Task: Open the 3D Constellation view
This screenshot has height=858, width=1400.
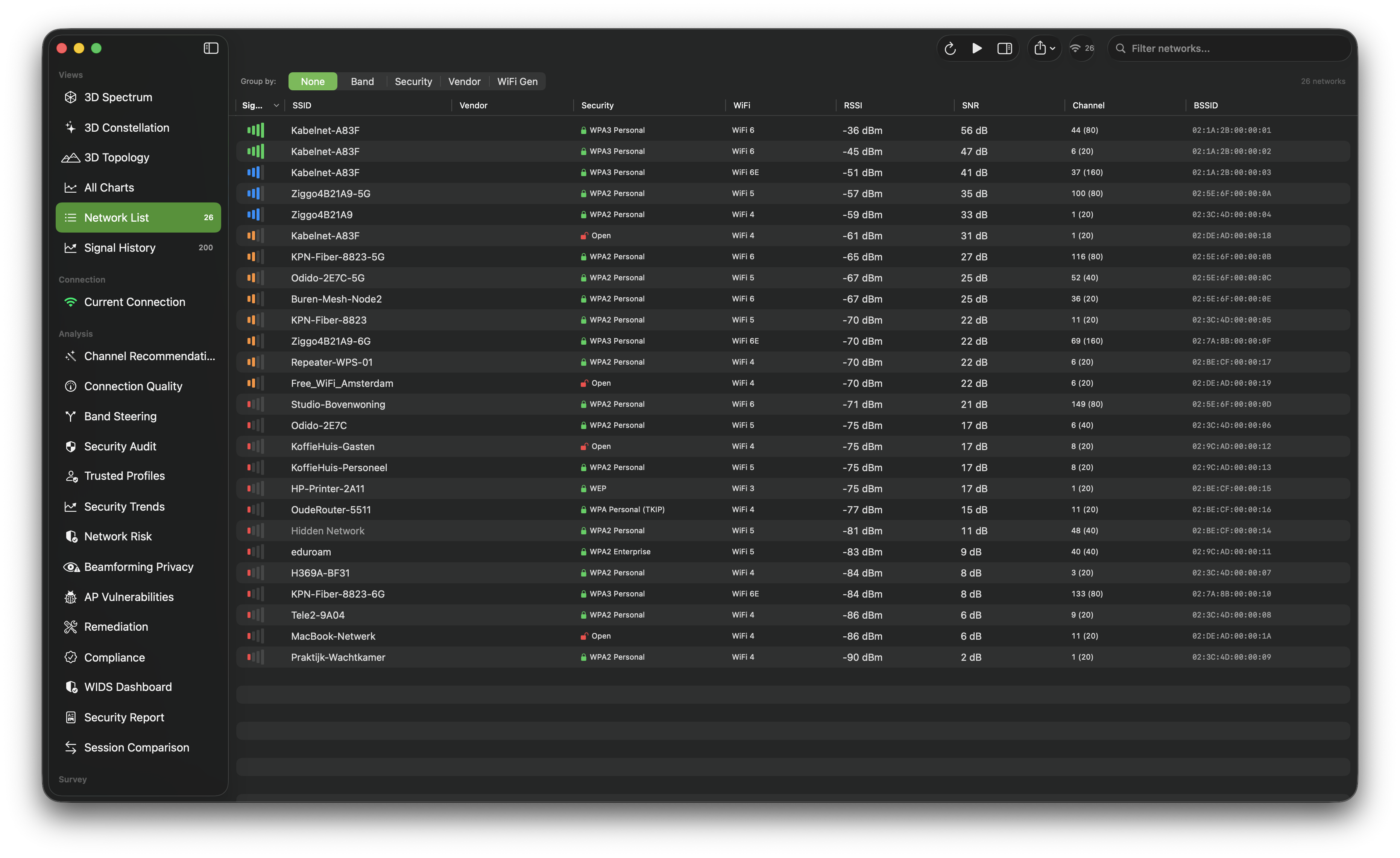Action: 138,127
